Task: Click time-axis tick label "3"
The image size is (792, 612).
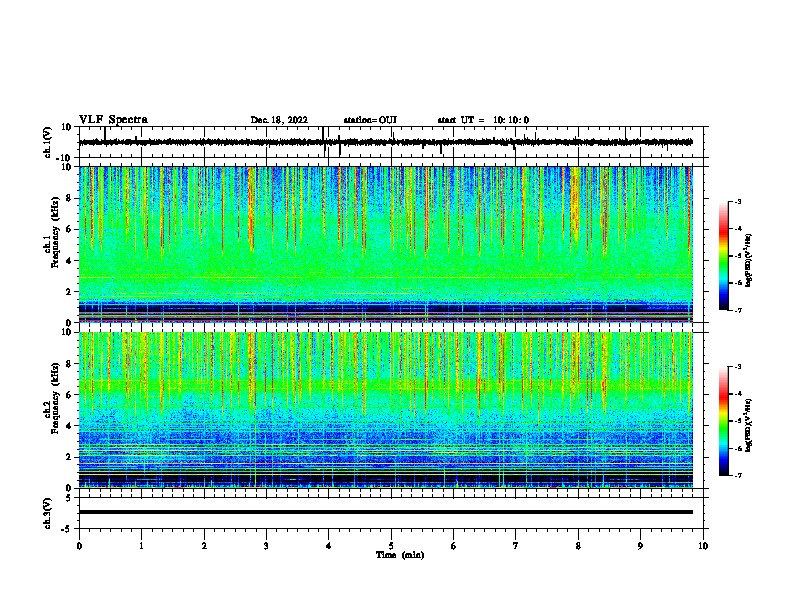Action: 266,546
